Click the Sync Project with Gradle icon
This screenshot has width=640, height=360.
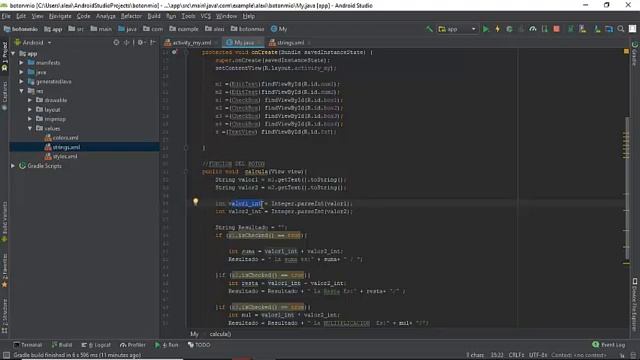(571, 29)
